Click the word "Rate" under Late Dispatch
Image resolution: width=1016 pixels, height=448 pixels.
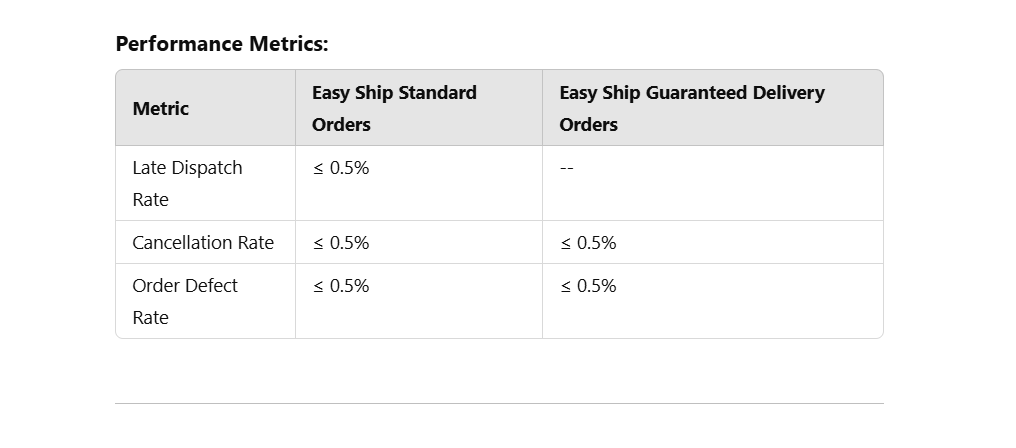click(150, 200)
